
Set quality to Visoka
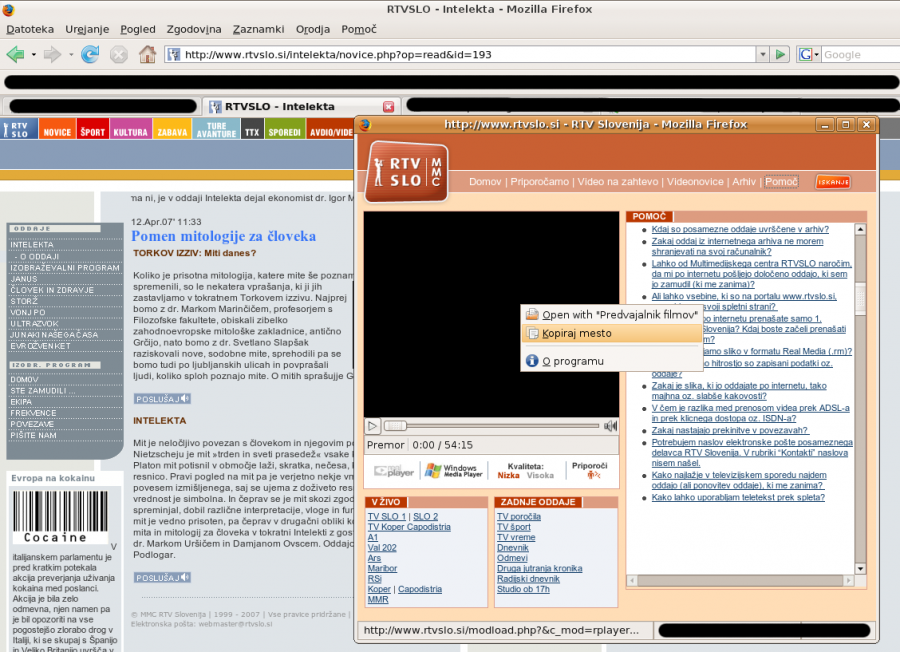point(540,475)
